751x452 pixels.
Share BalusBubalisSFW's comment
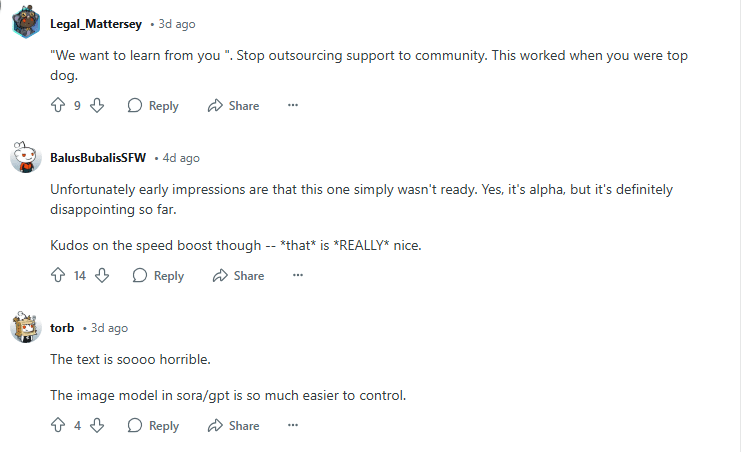238,276
